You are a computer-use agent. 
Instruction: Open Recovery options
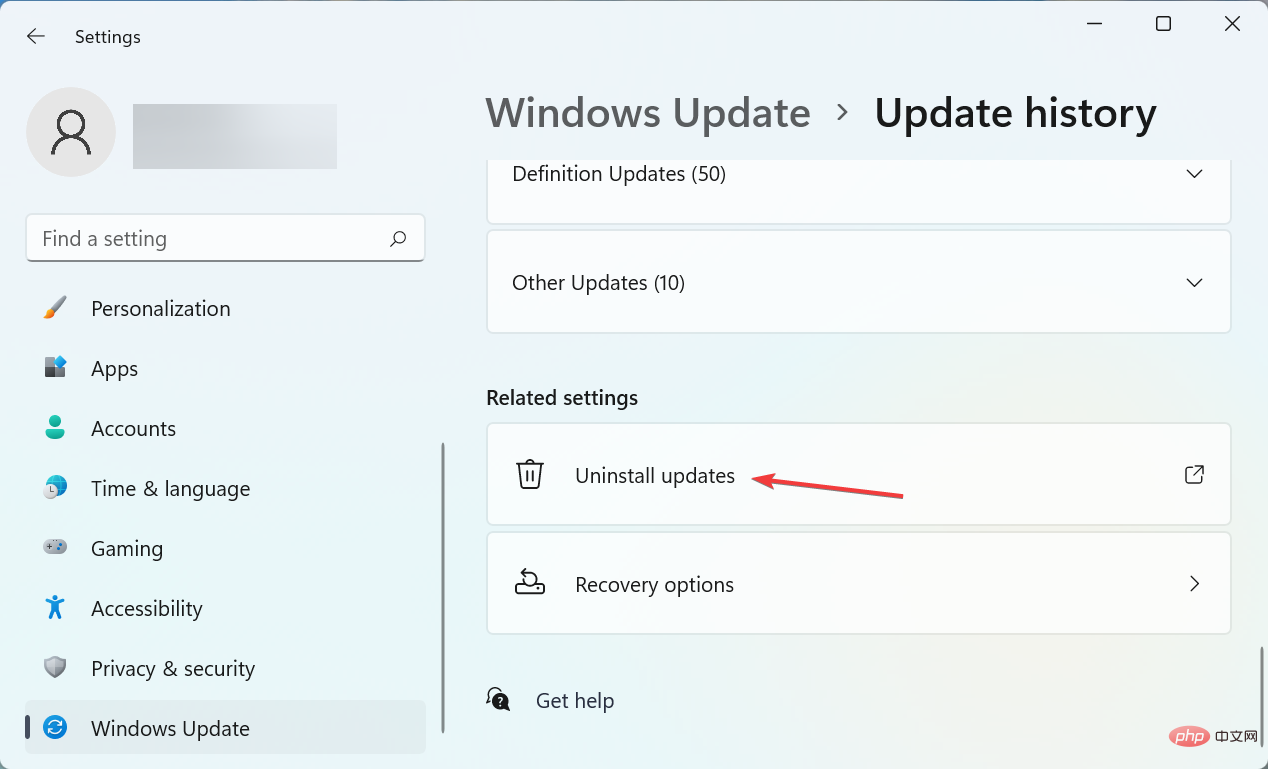858,583
